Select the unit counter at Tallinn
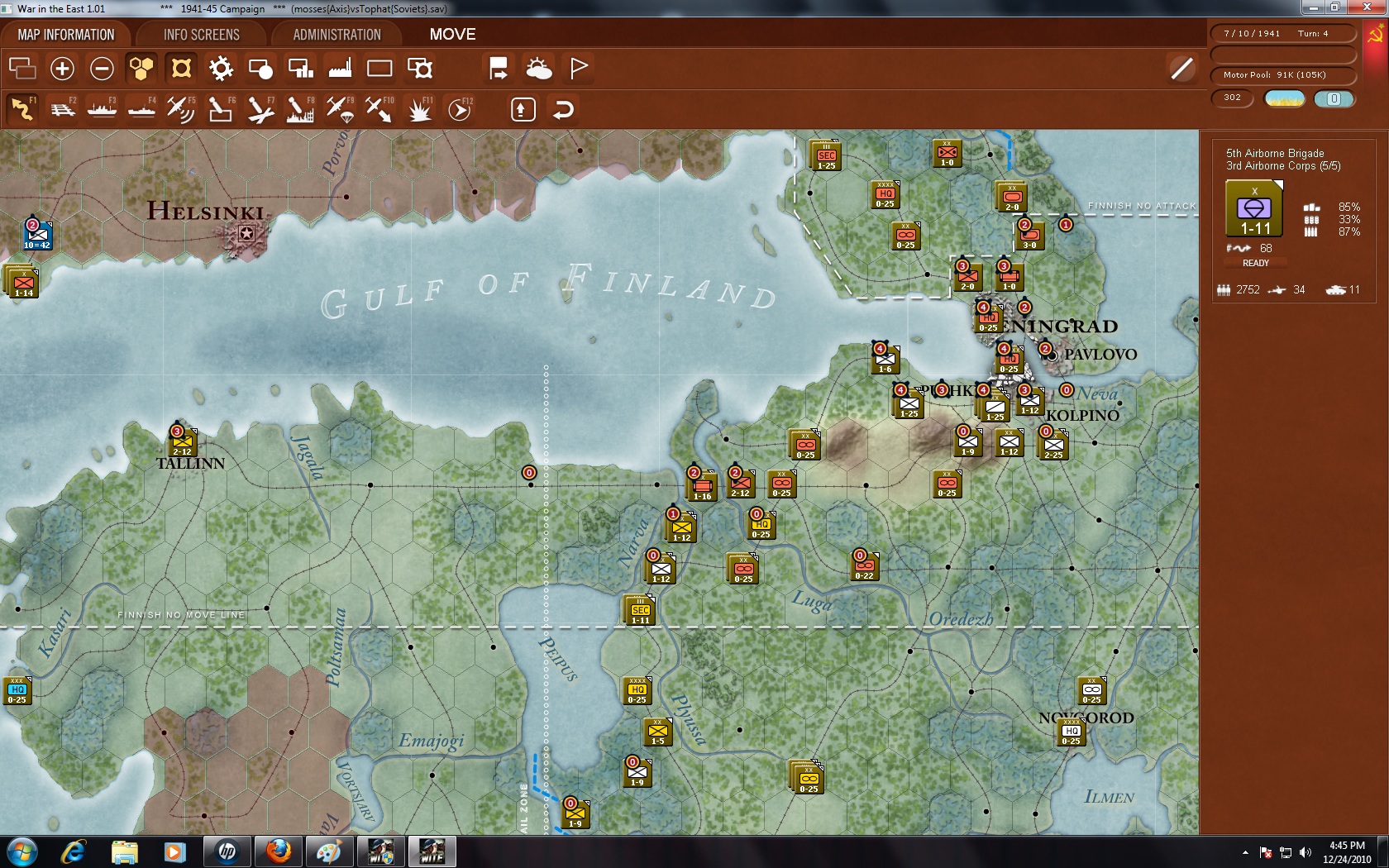 (x=183, y=442)
